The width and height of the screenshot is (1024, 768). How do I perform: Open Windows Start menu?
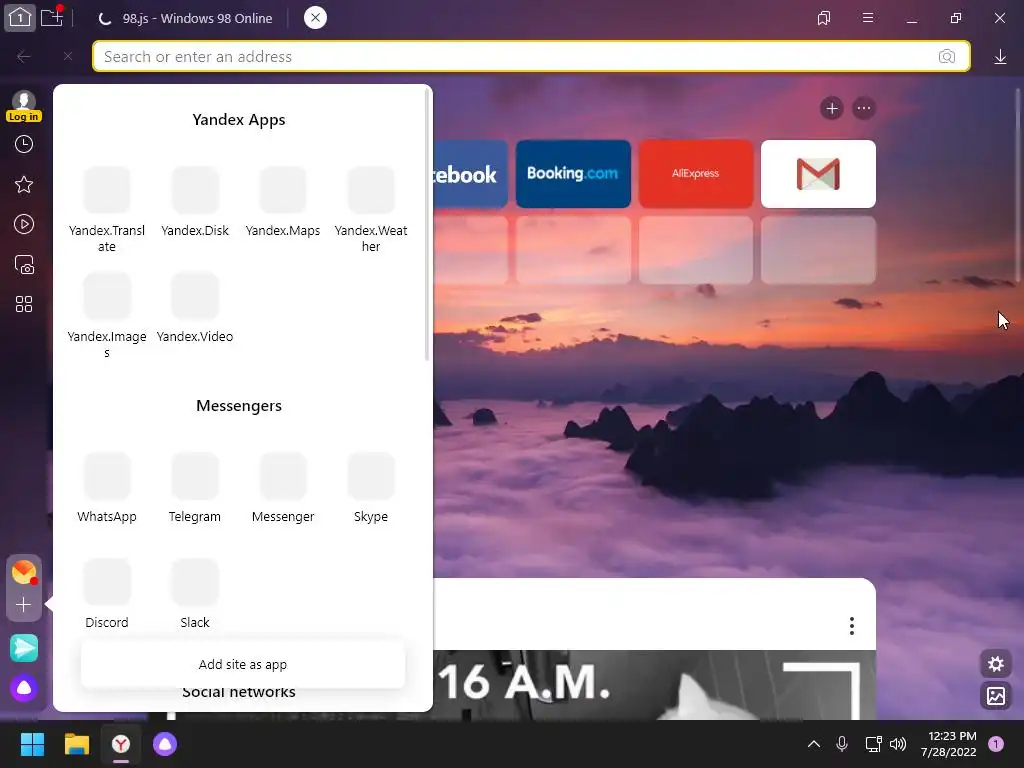pyautogui.click(x=32, y=744)
